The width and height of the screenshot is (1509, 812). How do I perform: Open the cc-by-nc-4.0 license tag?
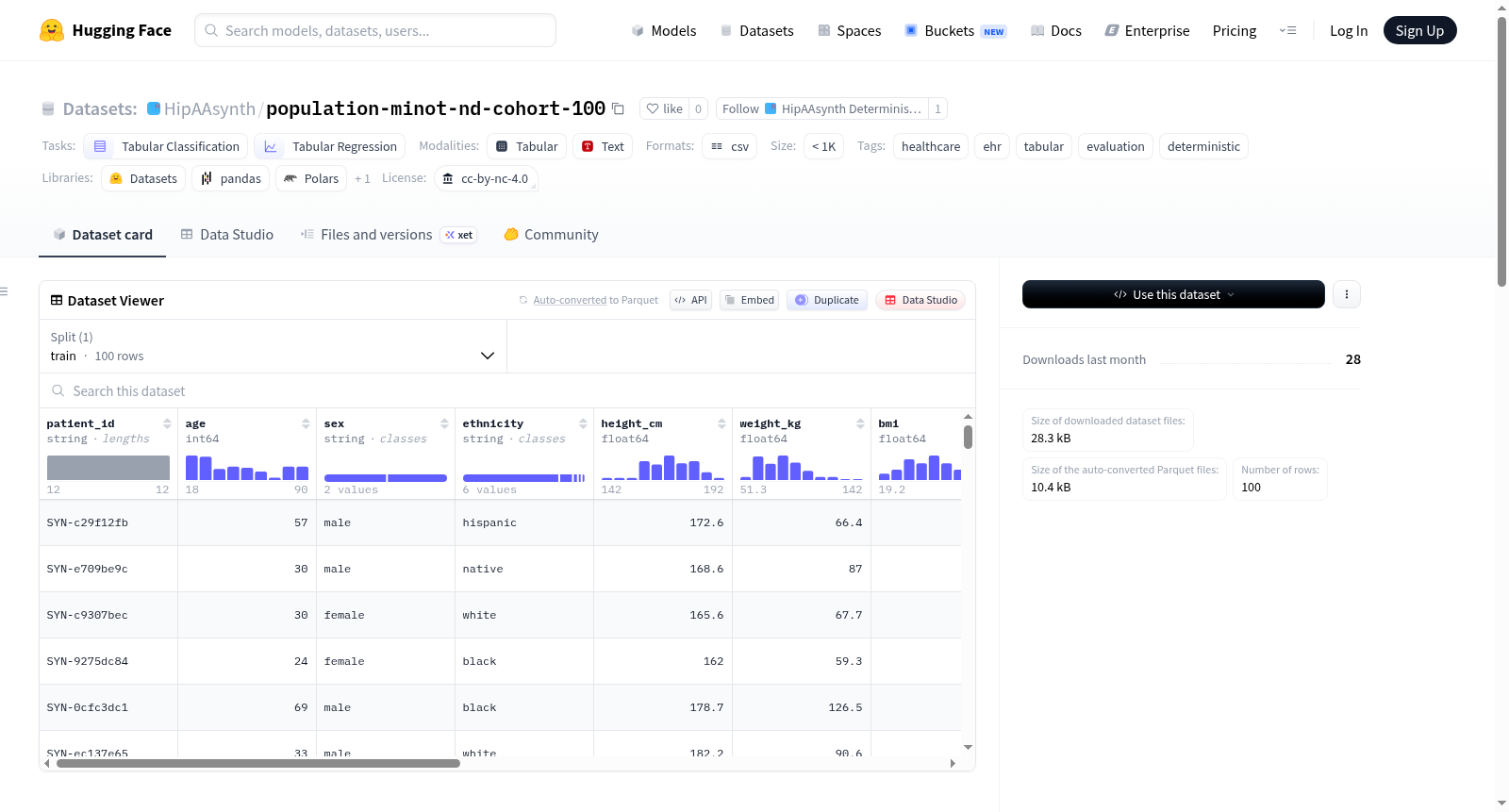point(486,178)
